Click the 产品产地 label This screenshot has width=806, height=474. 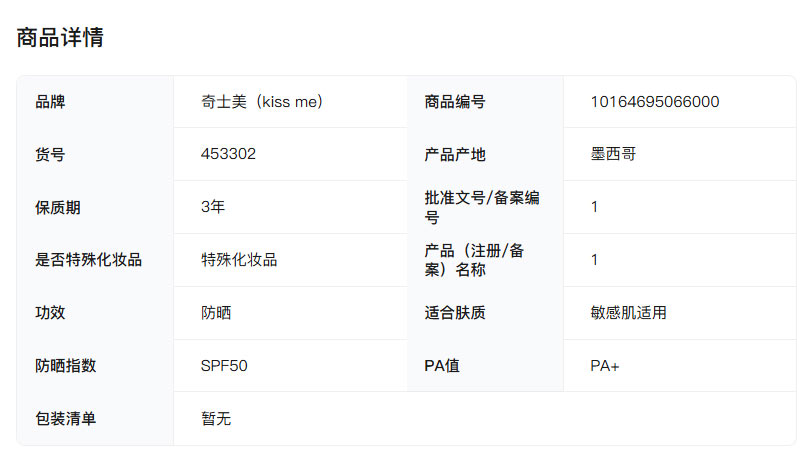coord(455,155)
